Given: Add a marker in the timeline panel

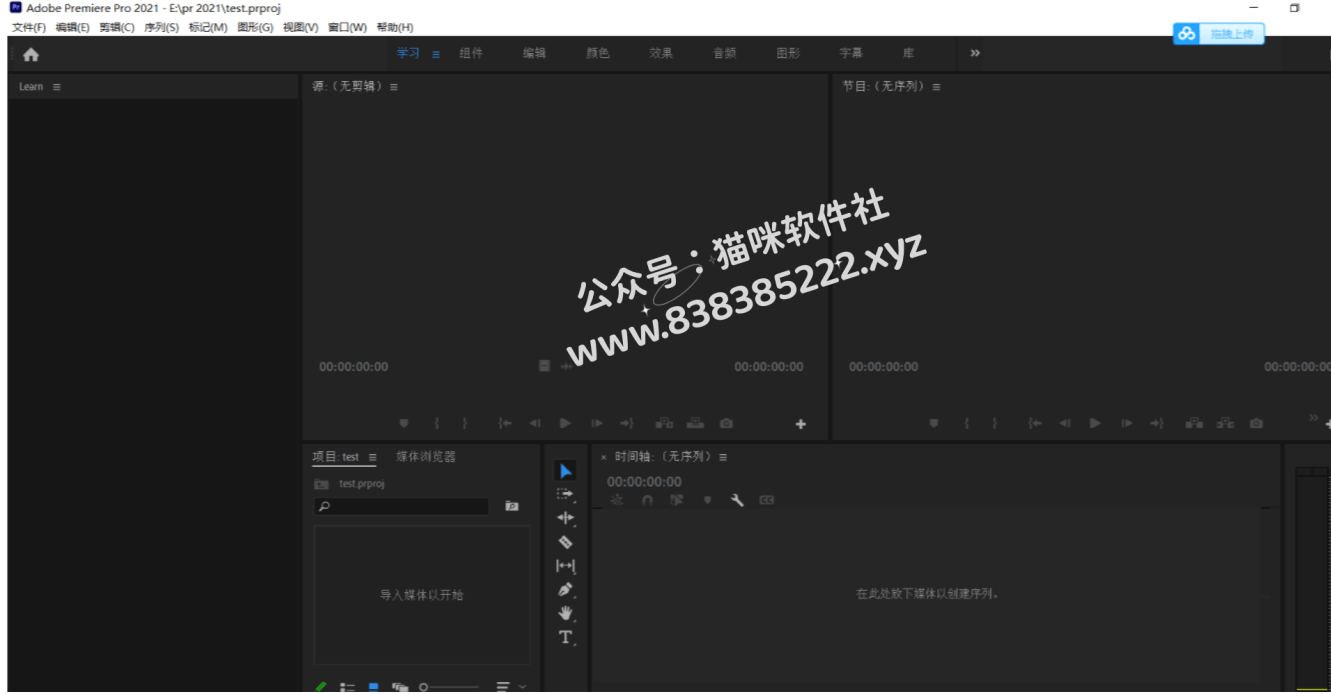Looking at the screenshot, I should (x=707, y=500).
